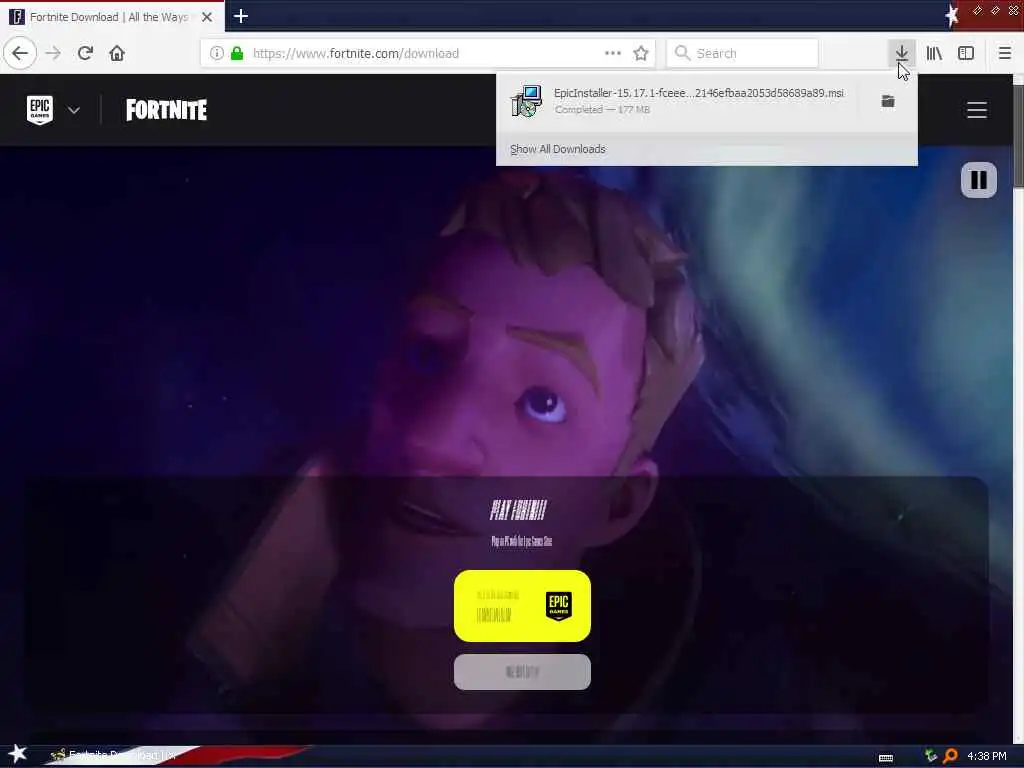Click the network tray icon
This screenshot has height=768, width=1024.
[931, 756]
